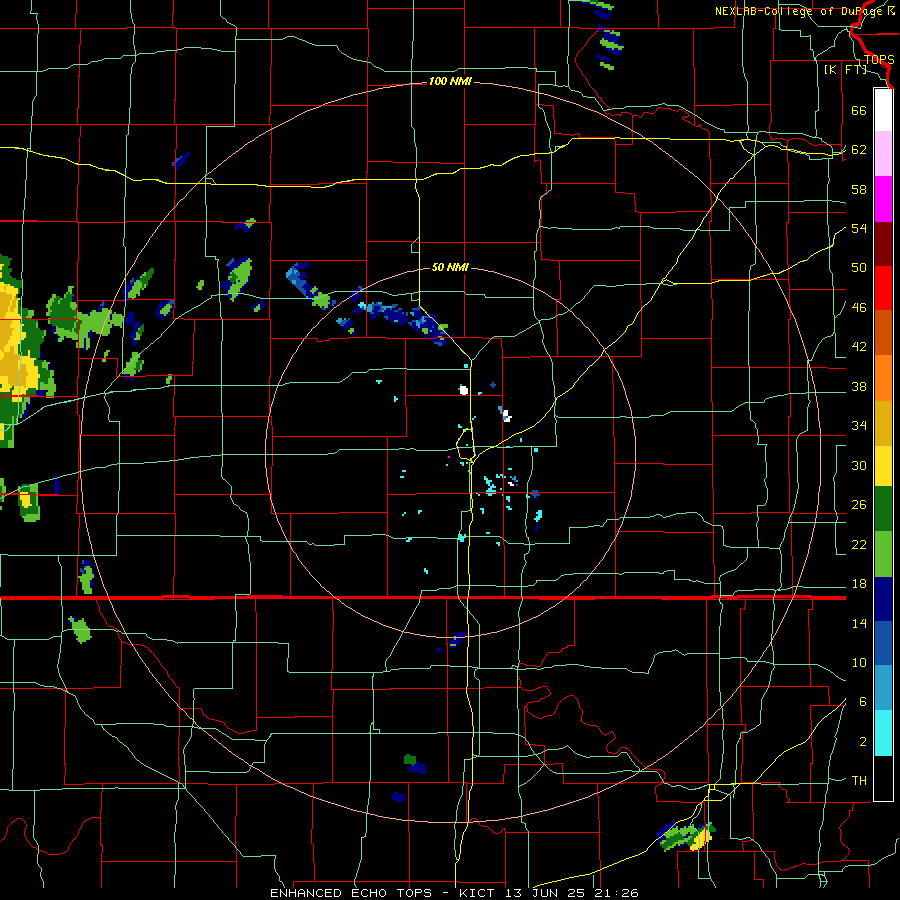This screenshot has height=900, width=900.
Task: Click the NEXLAB-College of DuPage credit text
Action: click(x=805, y=11)
